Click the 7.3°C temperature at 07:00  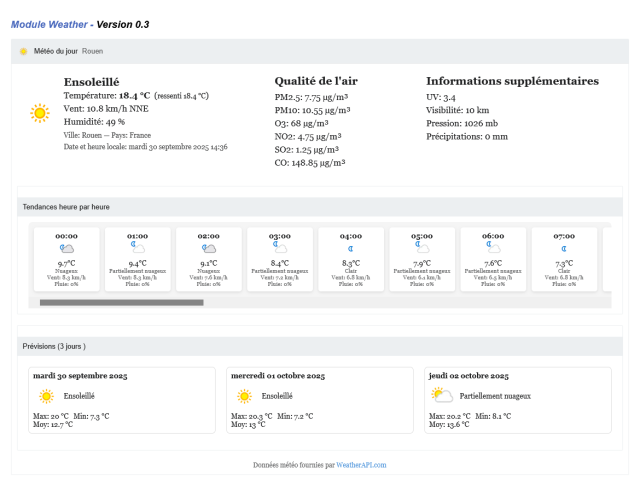click(x=564, y=264)
